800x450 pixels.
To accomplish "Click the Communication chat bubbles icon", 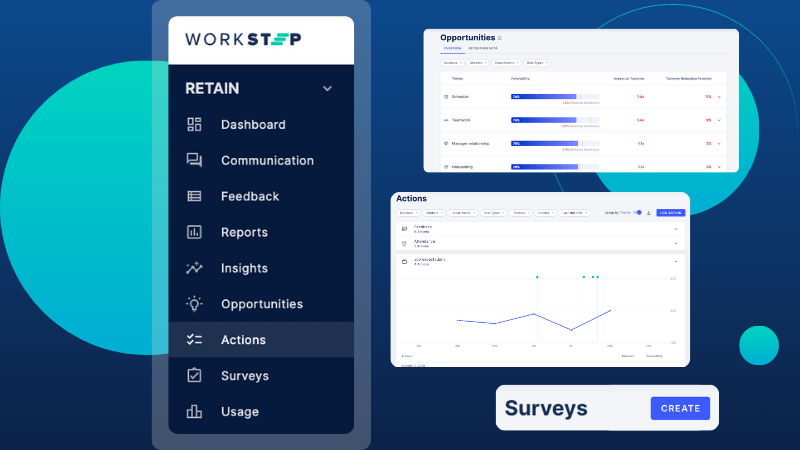I will 194,160.
